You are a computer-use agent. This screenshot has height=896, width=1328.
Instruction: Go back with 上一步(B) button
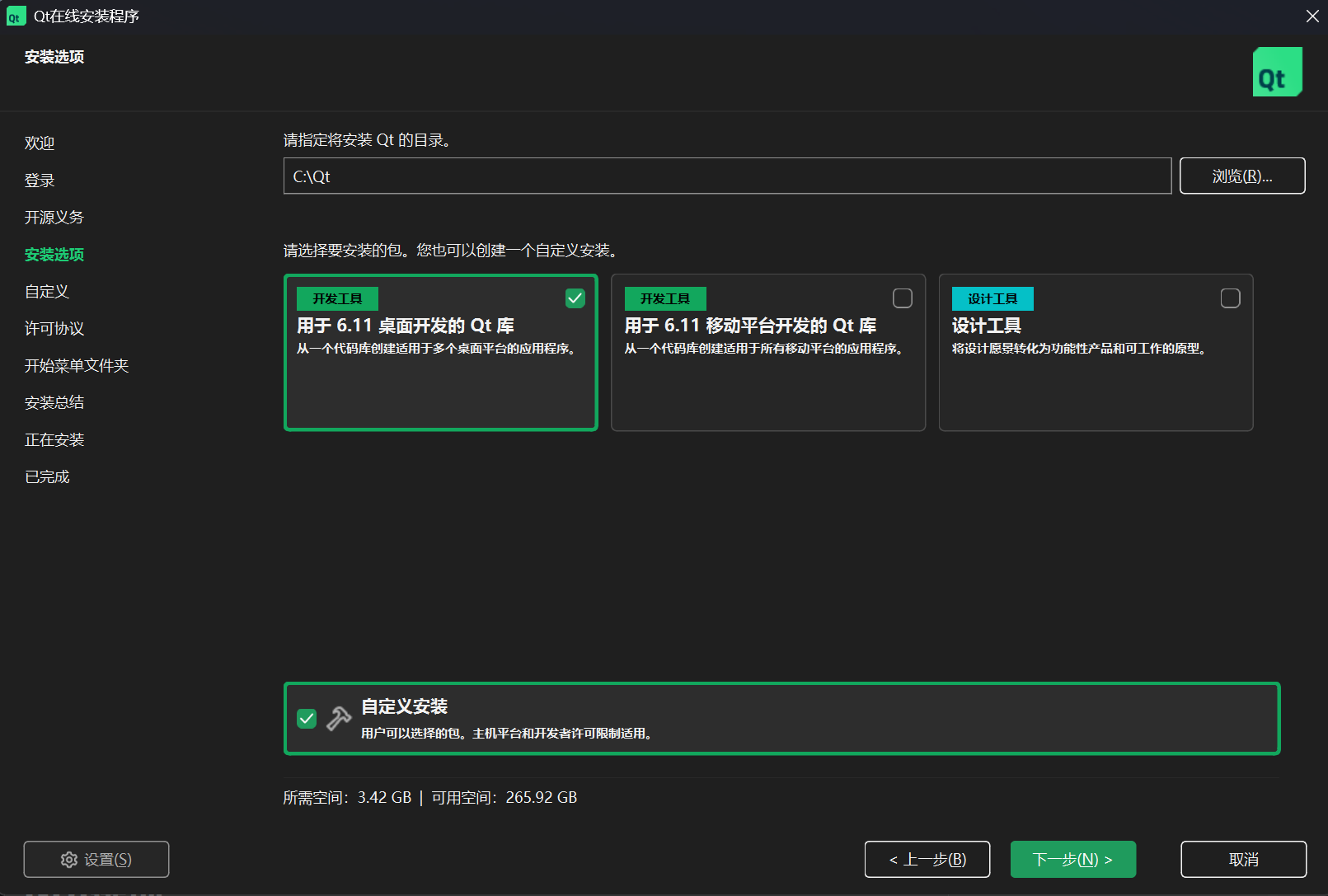tap(927, 860)
